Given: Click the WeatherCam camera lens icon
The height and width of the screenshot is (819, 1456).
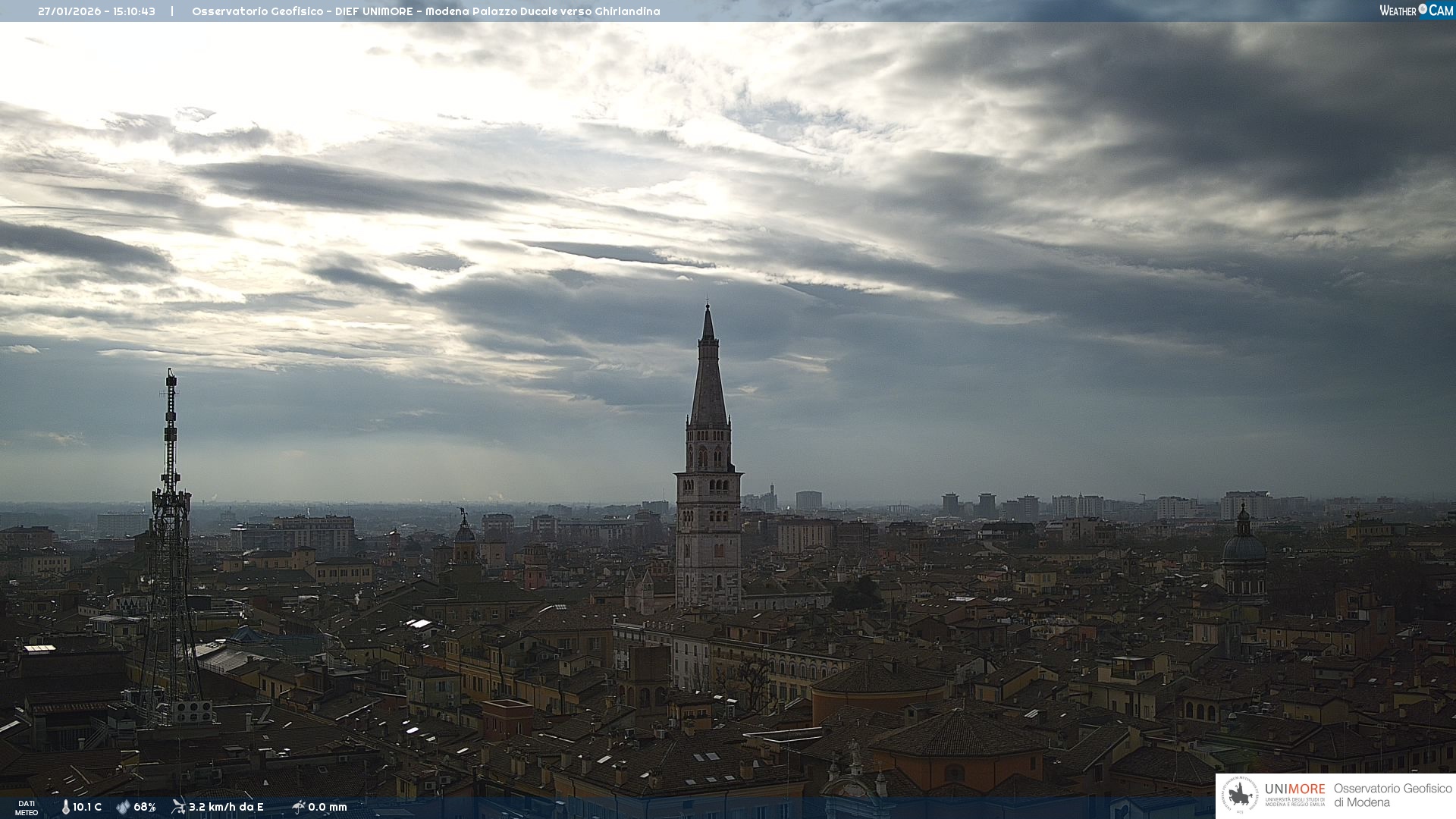Looking at the screenshot, I should (x=1423, y=9).
